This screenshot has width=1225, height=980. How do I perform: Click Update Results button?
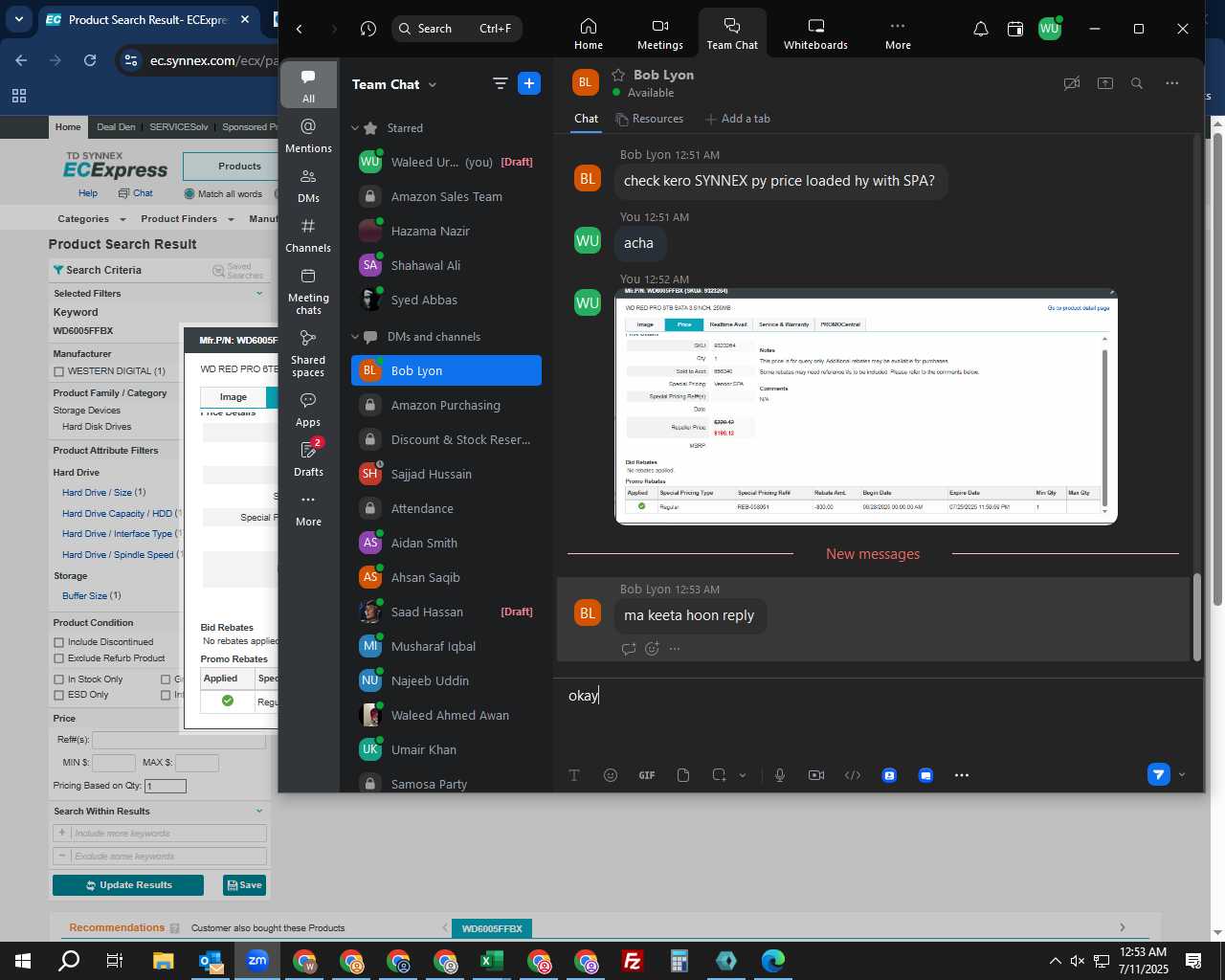coord(128,885)
